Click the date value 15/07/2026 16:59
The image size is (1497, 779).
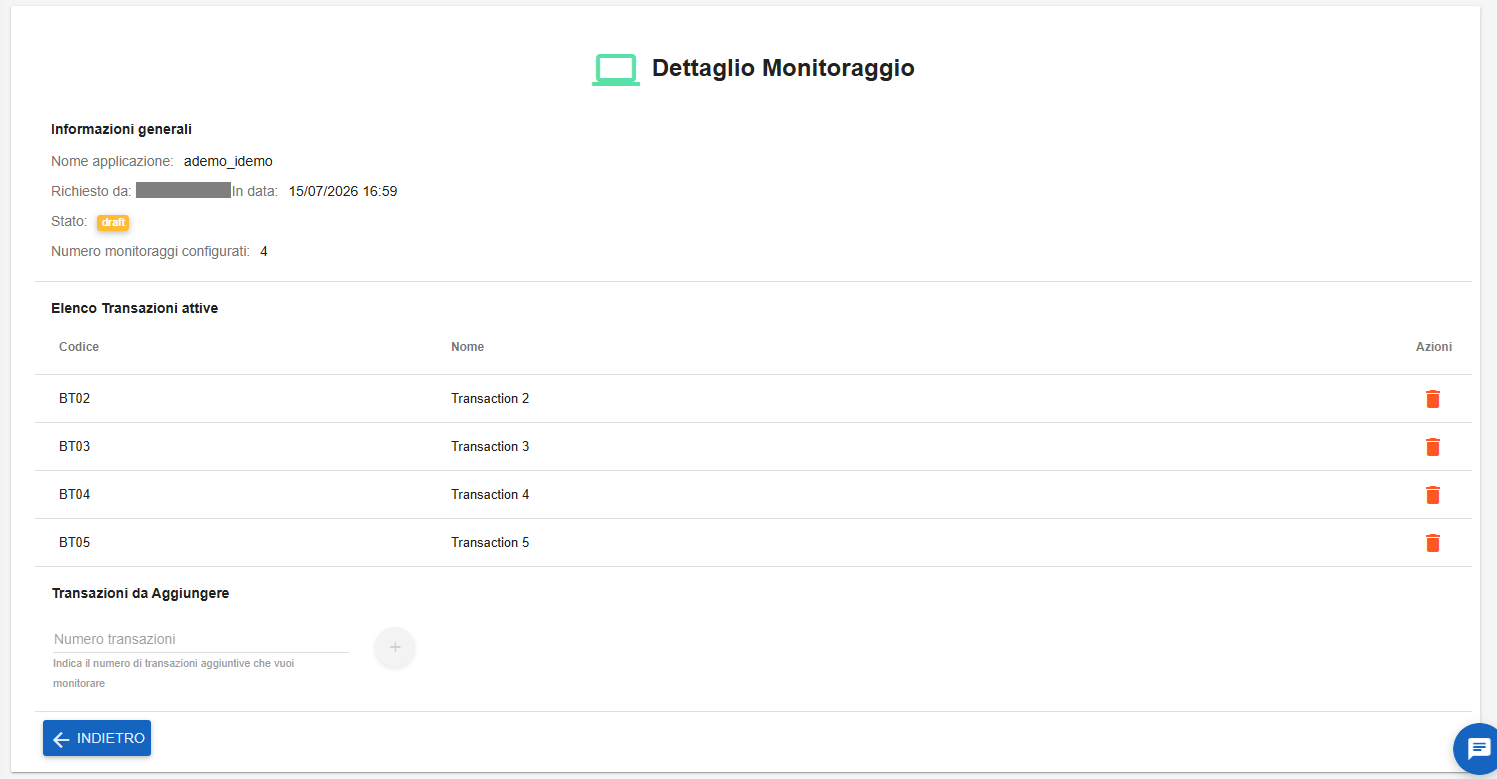[x=343, y=191]
